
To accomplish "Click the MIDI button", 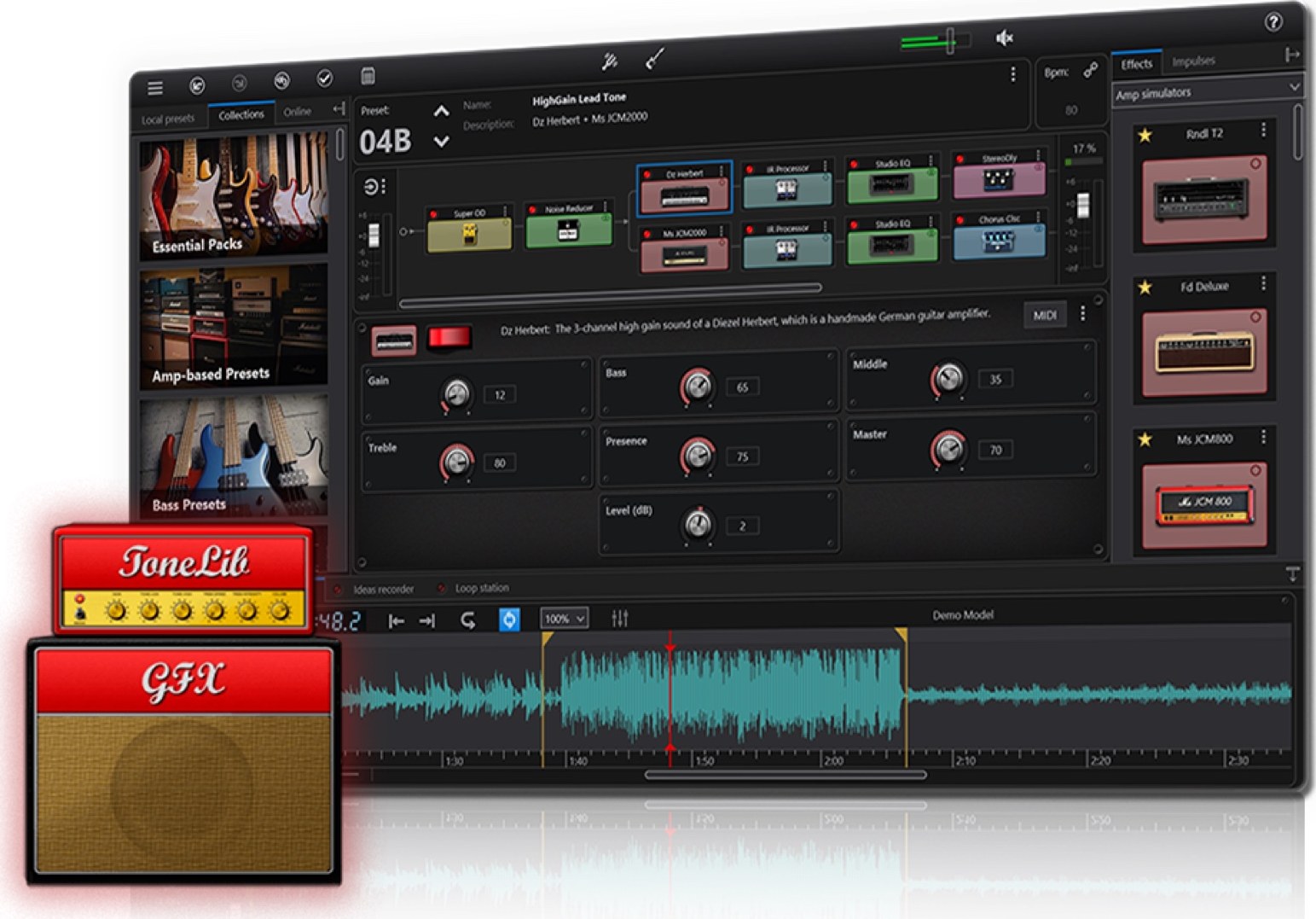I will point(1045,316).
